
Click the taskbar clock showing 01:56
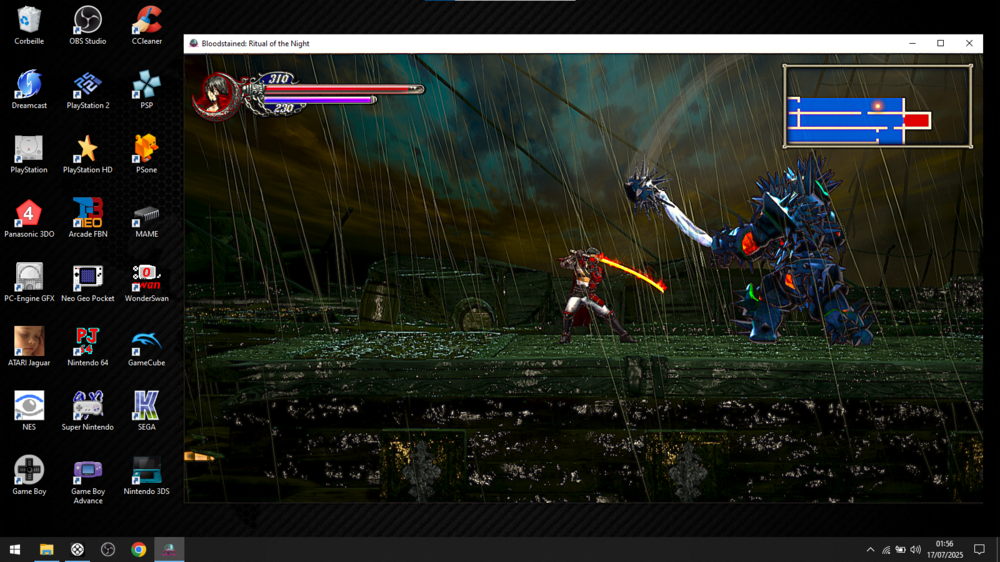tap(945, 549)
